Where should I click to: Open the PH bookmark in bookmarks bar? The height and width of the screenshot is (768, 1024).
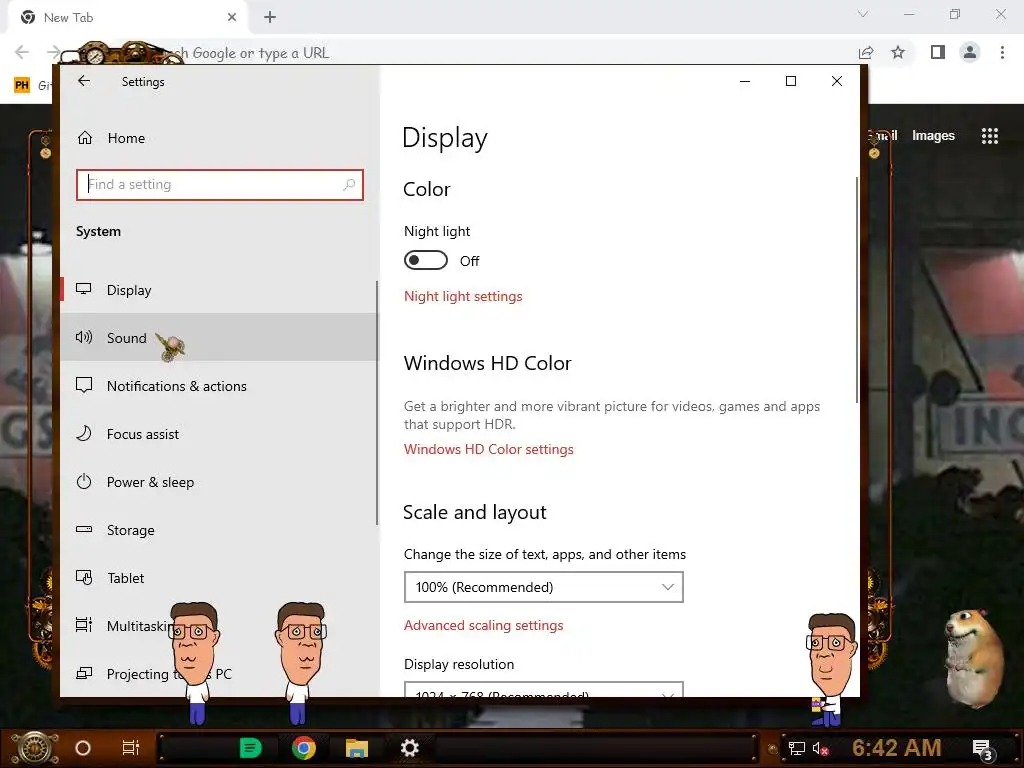pos(22,85)
